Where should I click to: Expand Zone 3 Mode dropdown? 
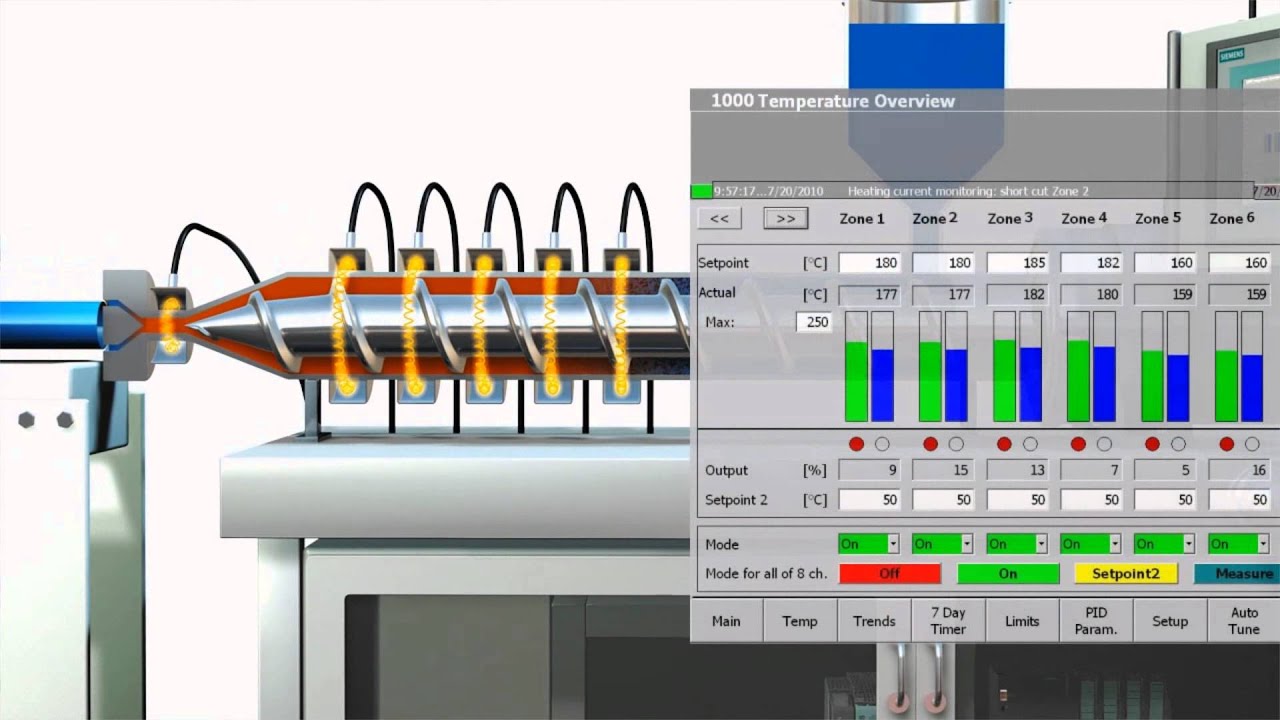coord(1041,544)
